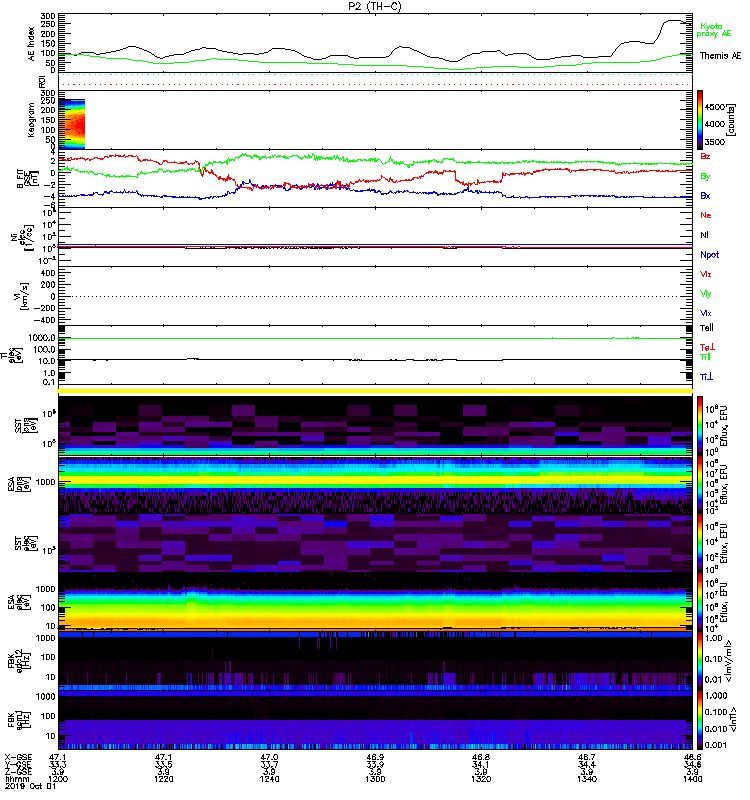Select the green "Kyoto proxy AE" legend label

tap(714, 30)
